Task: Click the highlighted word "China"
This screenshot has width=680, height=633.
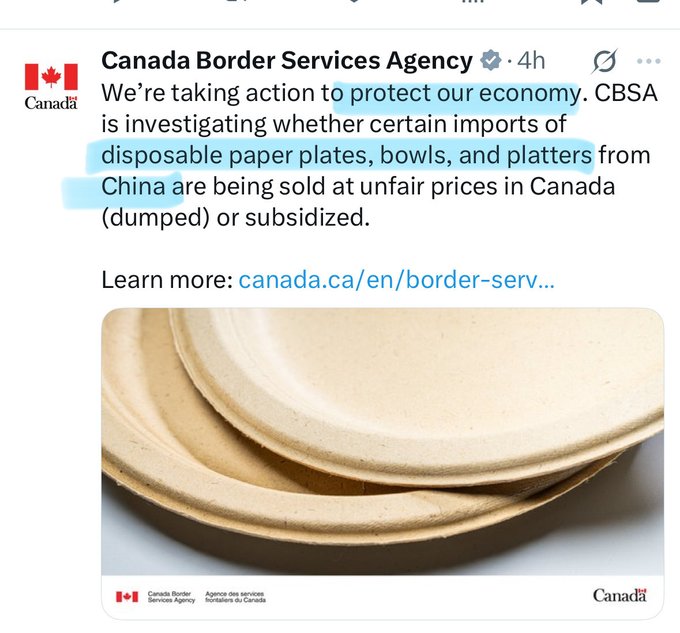Action: 133,187
